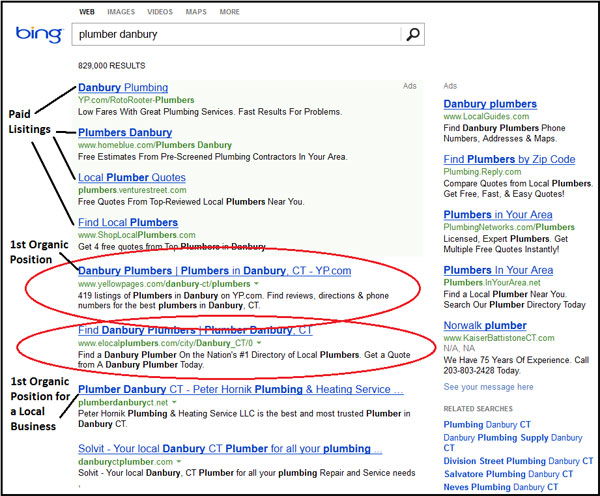The width and height of the screenshot is (600, 496).
Task: Go to the Maps tab
Action: tap(198, 12)
